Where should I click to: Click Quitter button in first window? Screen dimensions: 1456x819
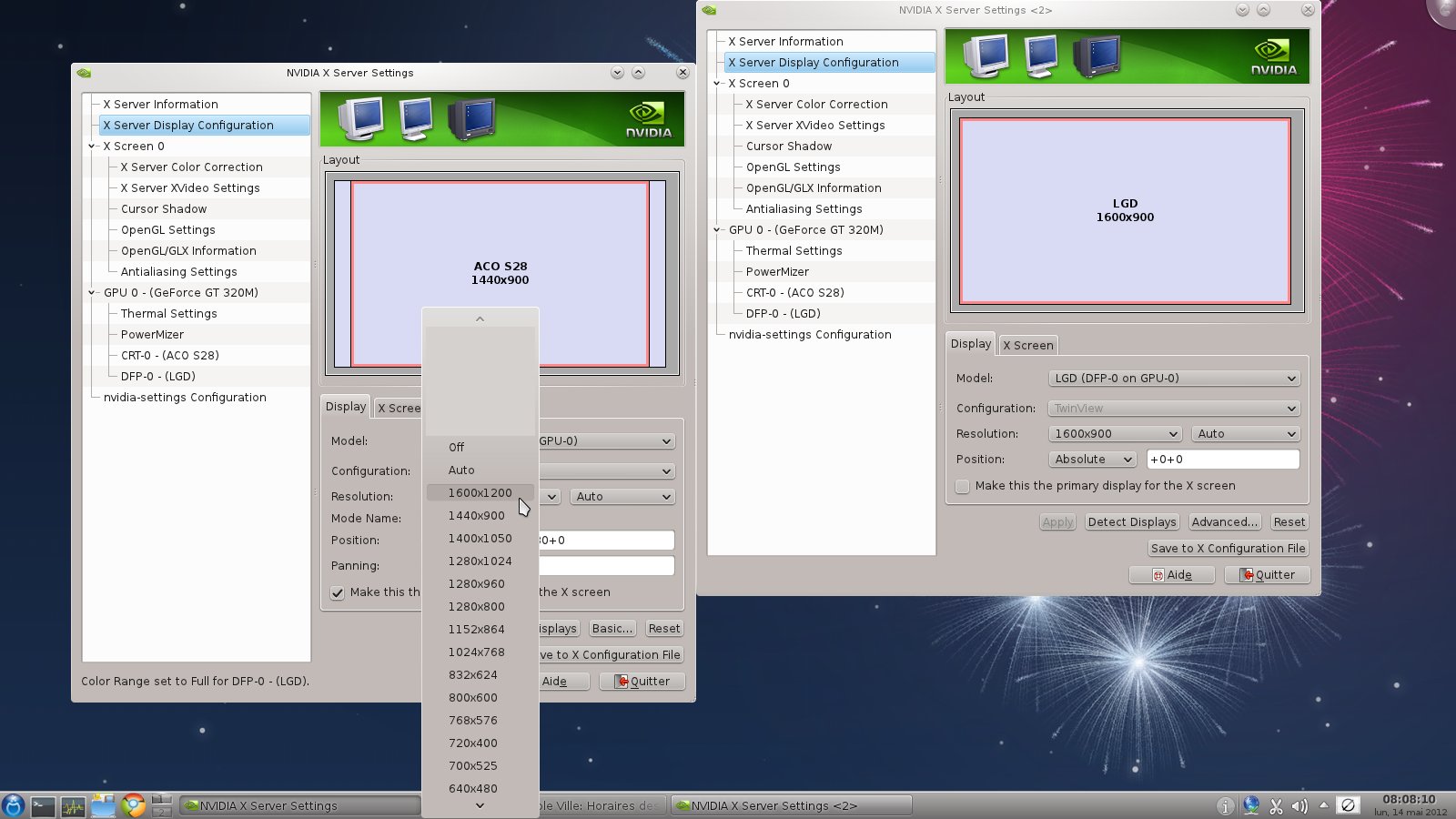click(x=642, y=682)
